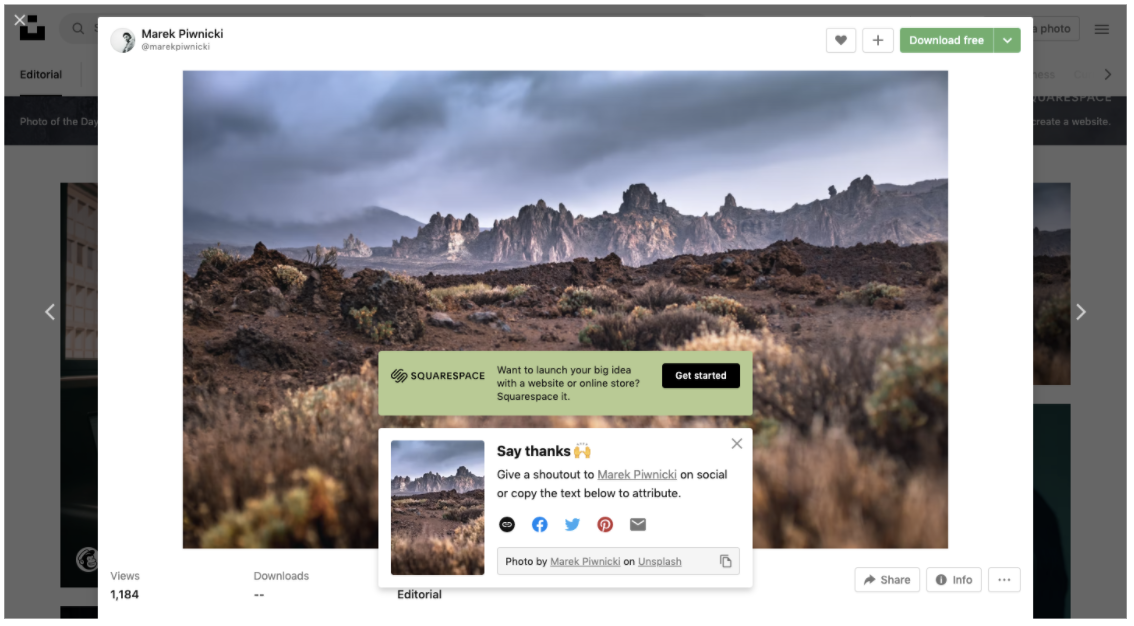
Task: Show more topics with right chevron
Action: coord(1107,74)
